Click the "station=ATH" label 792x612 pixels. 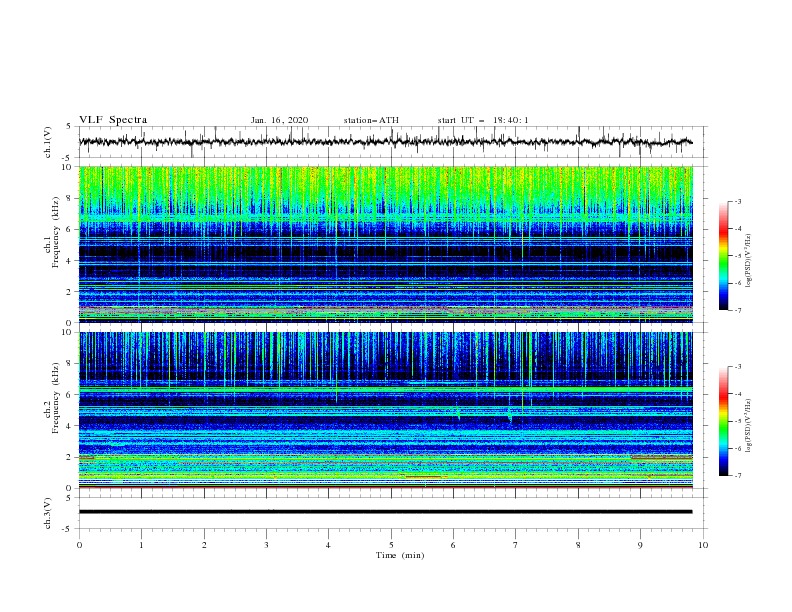coord(371,120)
